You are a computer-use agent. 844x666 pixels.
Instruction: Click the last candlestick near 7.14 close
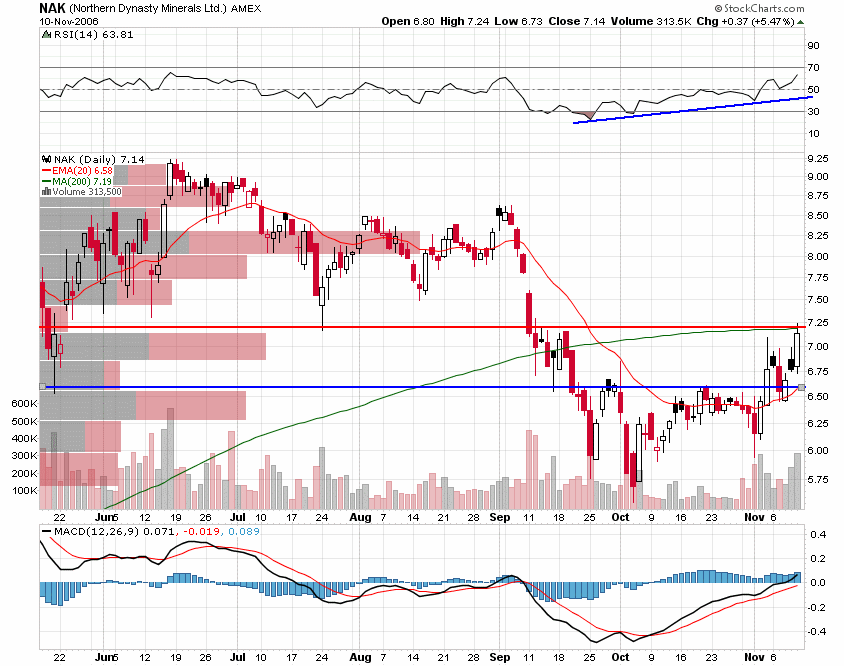[797, 350]
